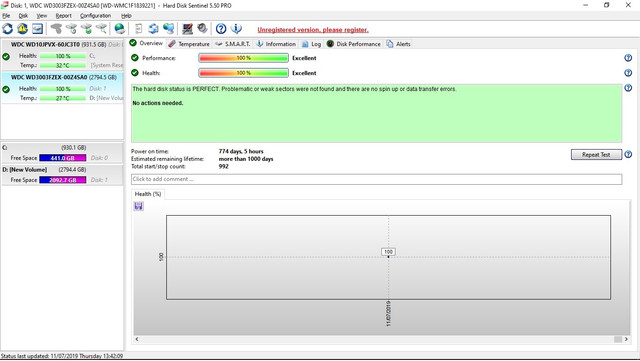
Task: Click the blue disk panel toolbar icon
Action: (x=38, y=29)
